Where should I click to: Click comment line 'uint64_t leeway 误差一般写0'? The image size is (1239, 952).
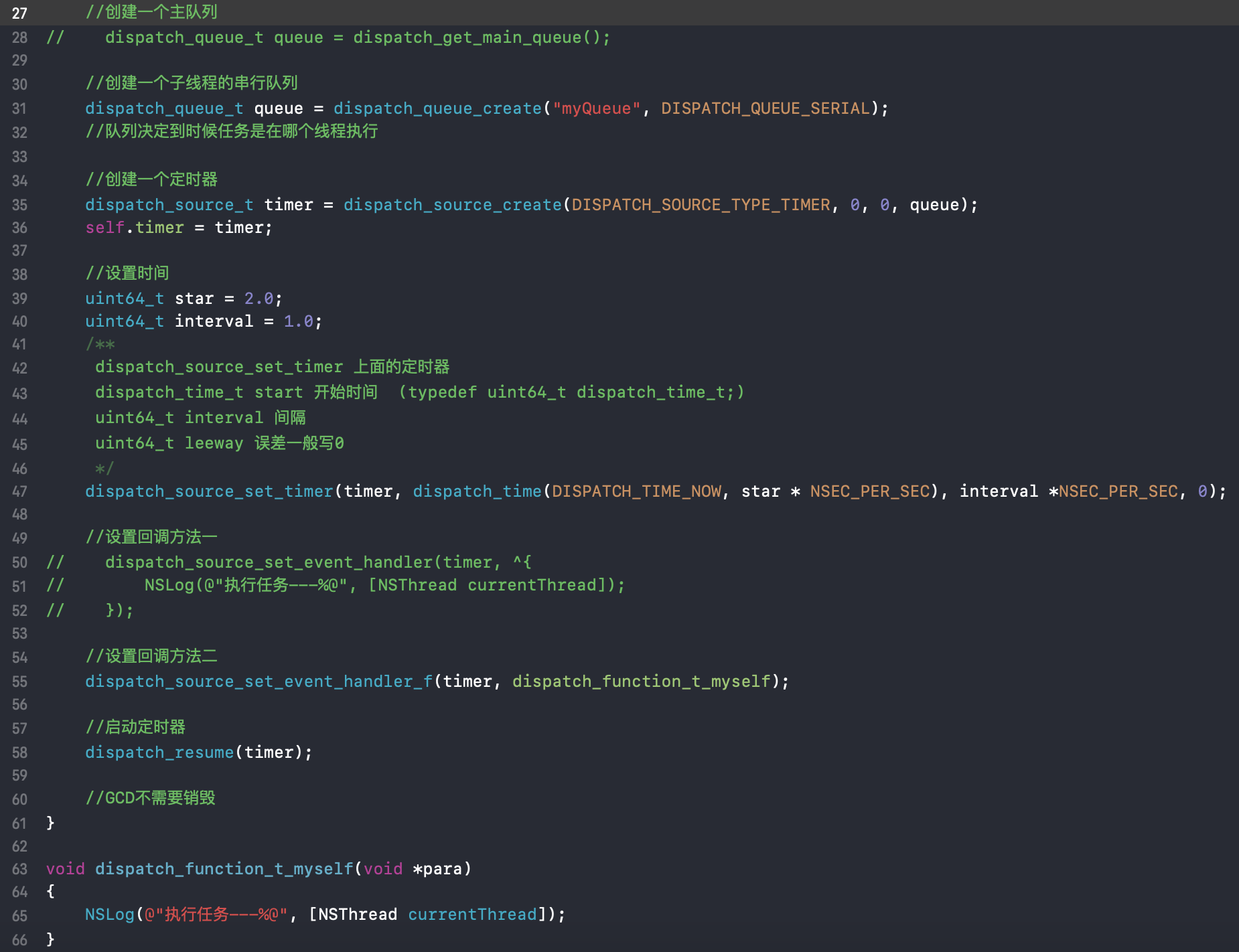(219, 443)
